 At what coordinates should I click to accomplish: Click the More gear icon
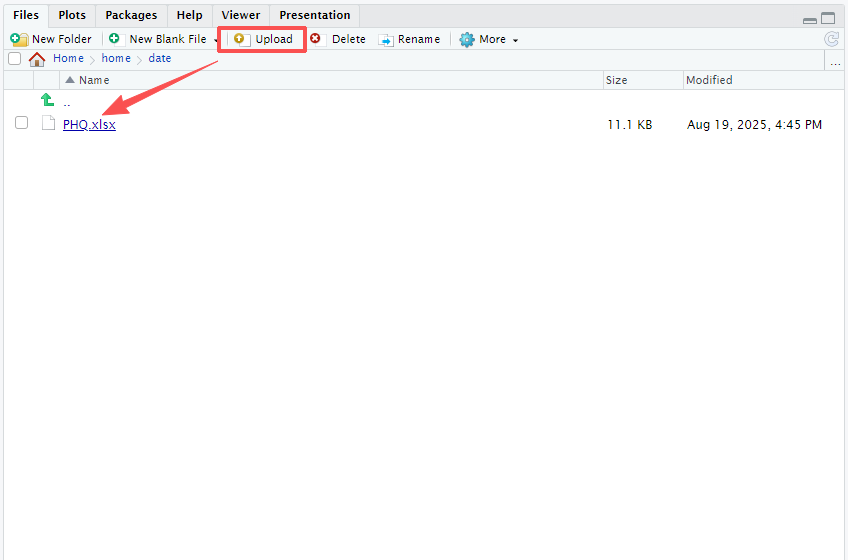[467, 39]
